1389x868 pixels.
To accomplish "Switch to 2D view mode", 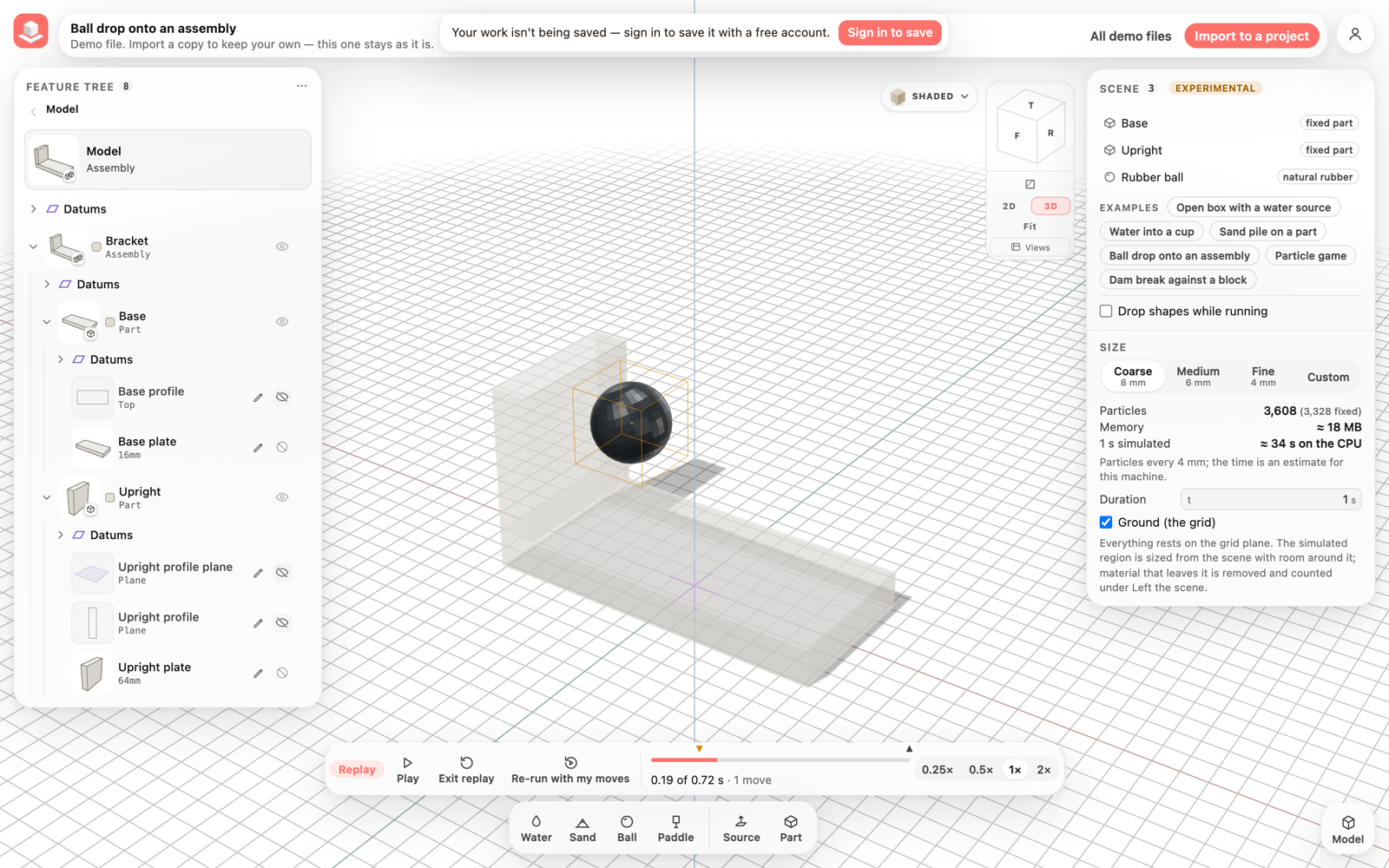I will tap(1009, 207).
